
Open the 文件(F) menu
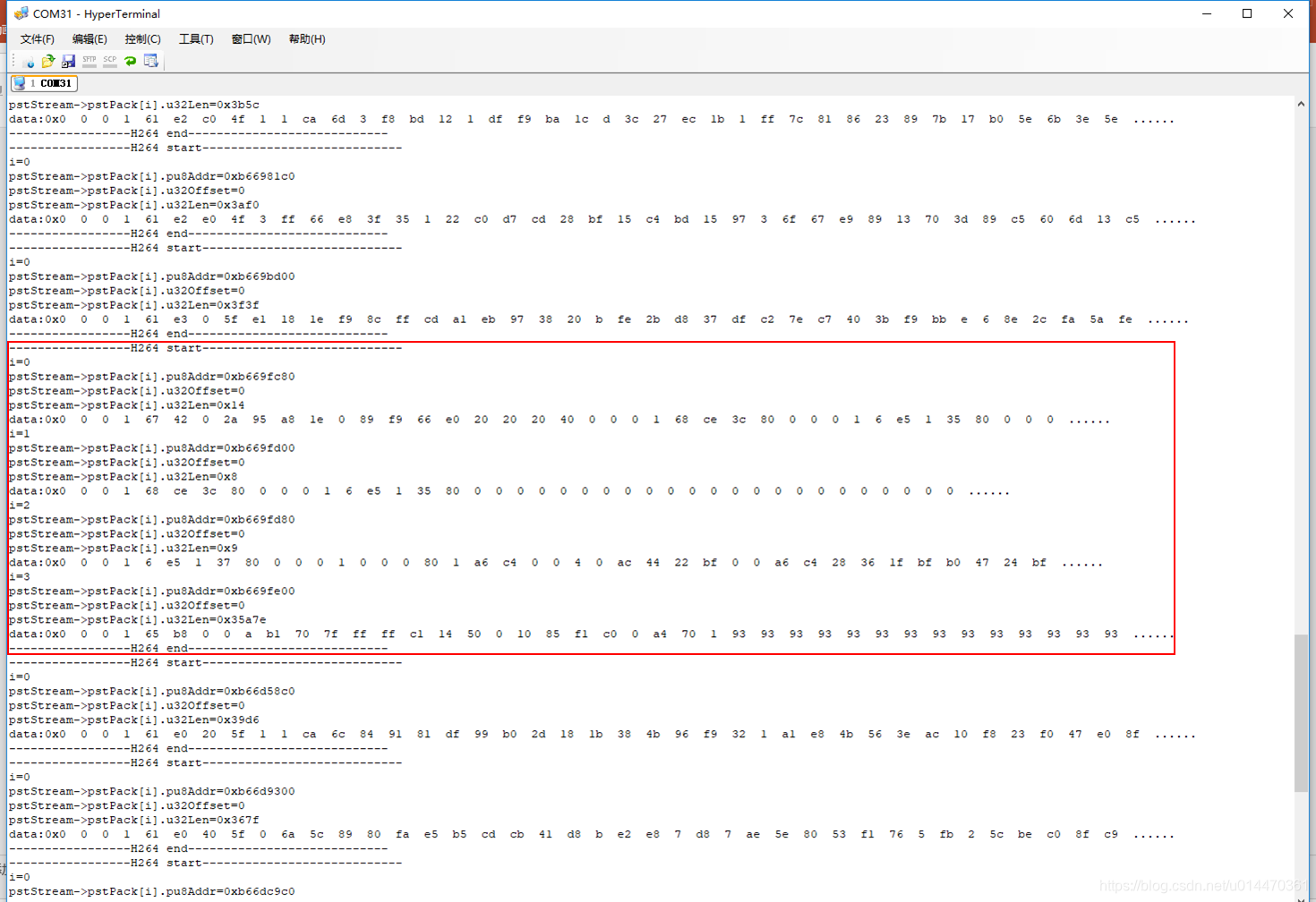38,39
